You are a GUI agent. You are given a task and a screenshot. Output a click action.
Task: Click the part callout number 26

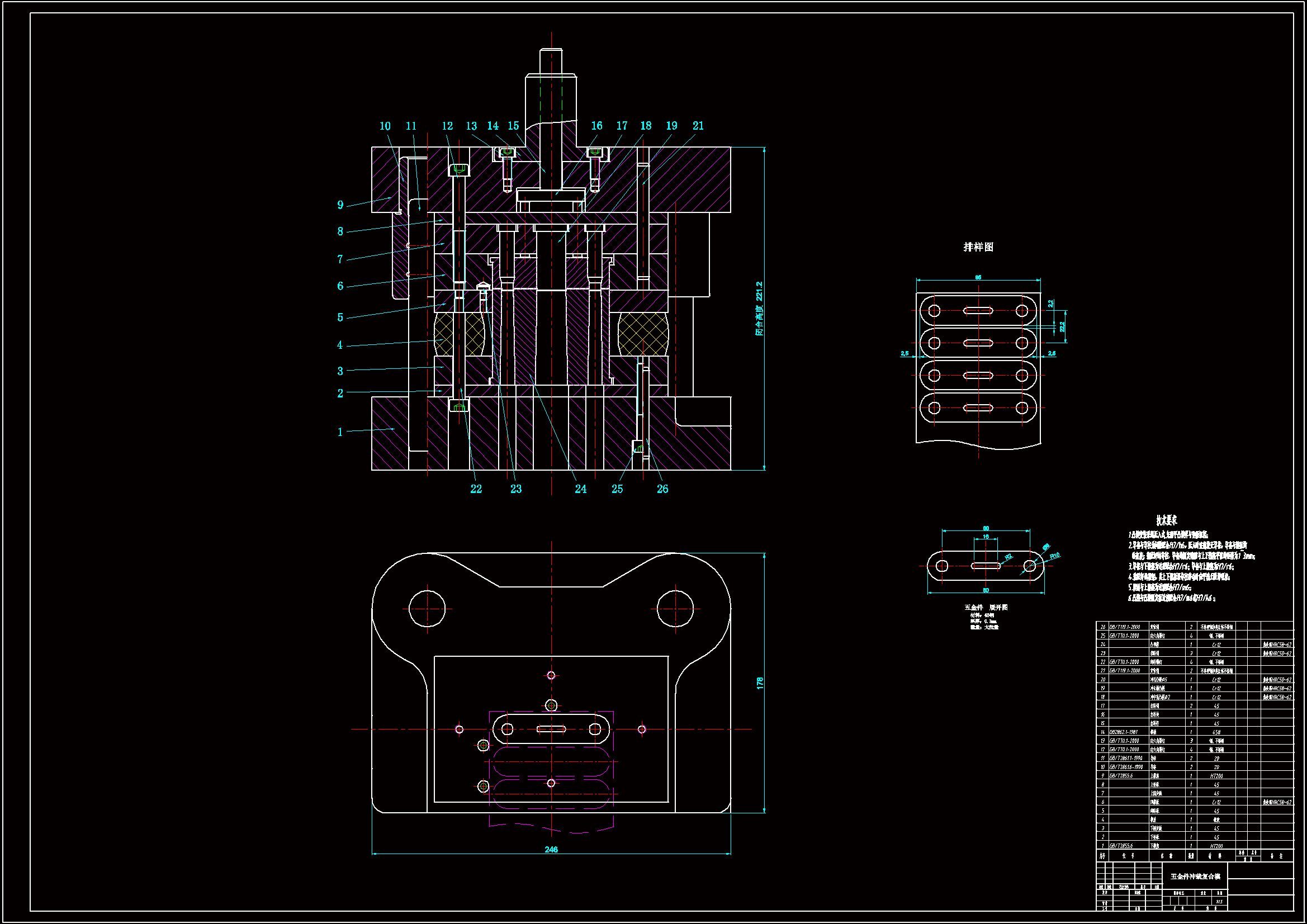662,489
